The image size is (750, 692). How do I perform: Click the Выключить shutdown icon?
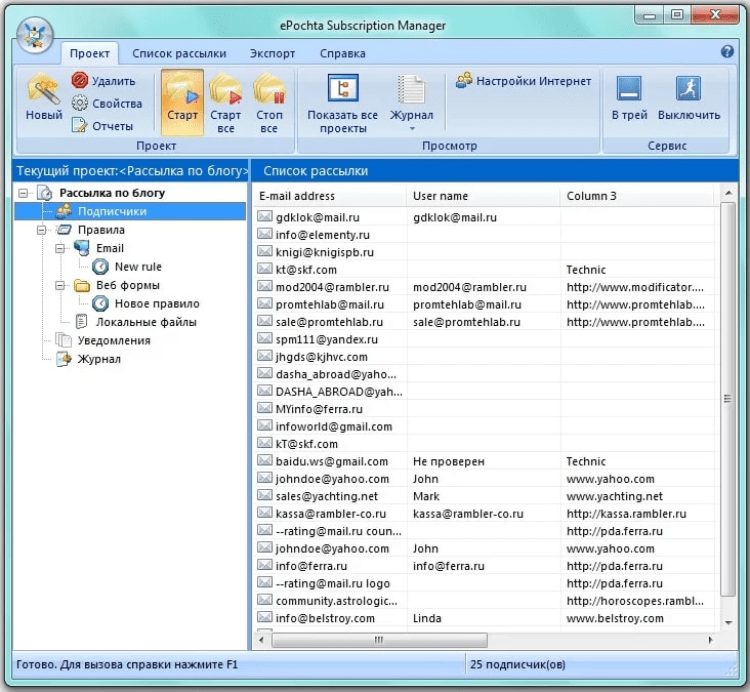click(x=688, y=88)
